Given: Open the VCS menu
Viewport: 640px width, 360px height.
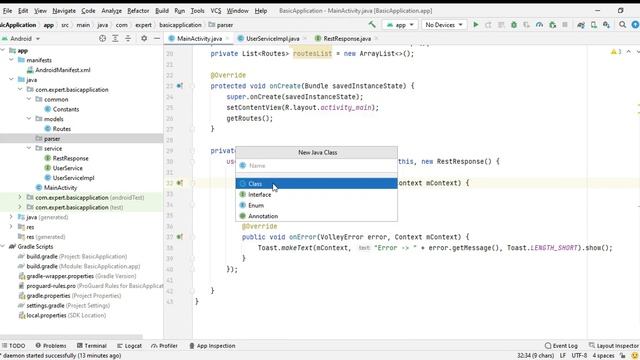Looking at the screenshot, I should click(216, 11).
